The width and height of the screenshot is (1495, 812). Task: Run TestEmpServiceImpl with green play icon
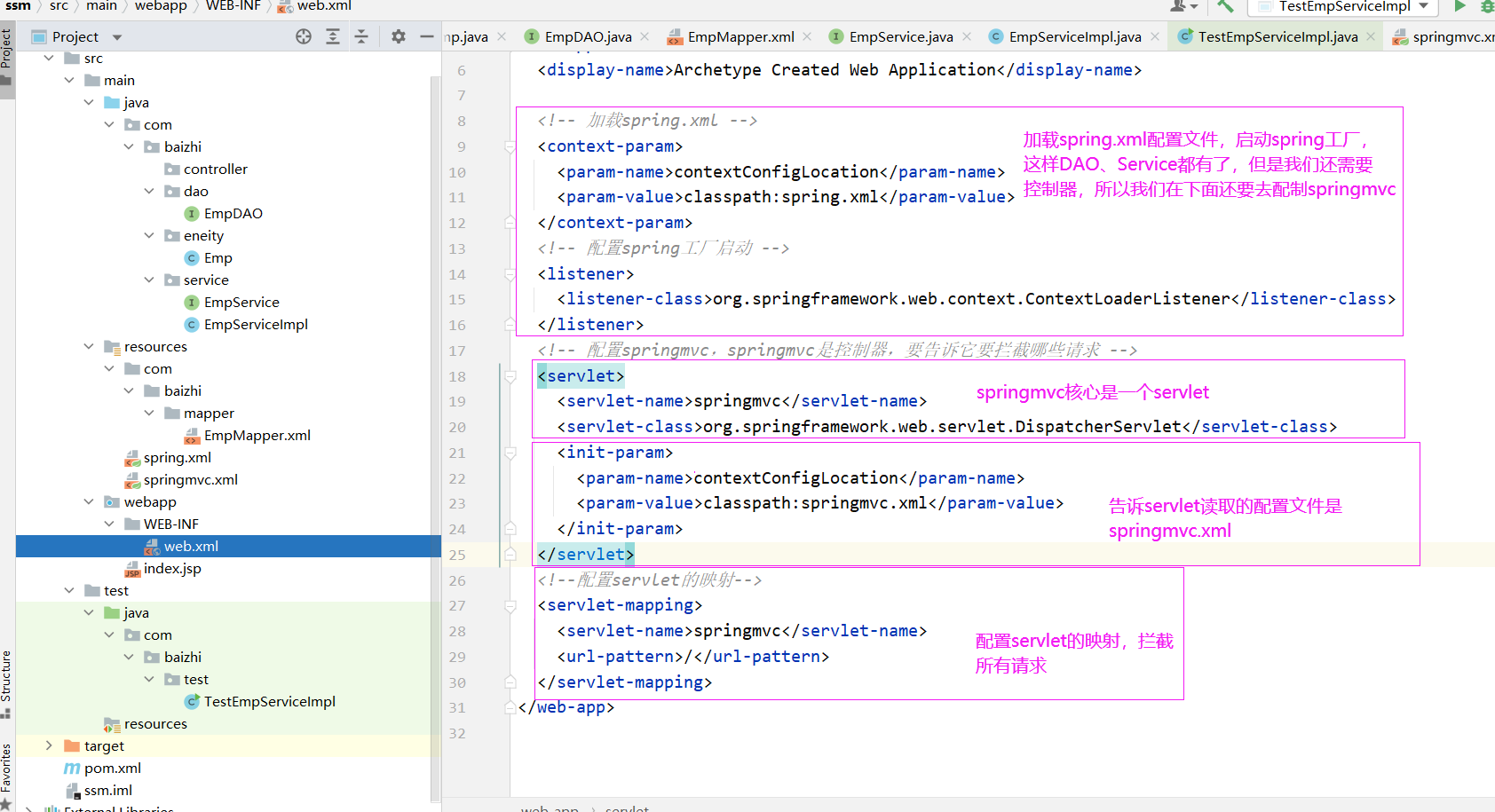(1459, 6)
